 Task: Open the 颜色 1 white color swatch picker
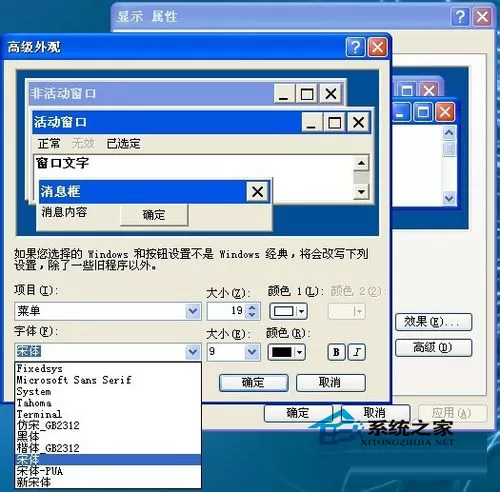[x=288, y=311]
